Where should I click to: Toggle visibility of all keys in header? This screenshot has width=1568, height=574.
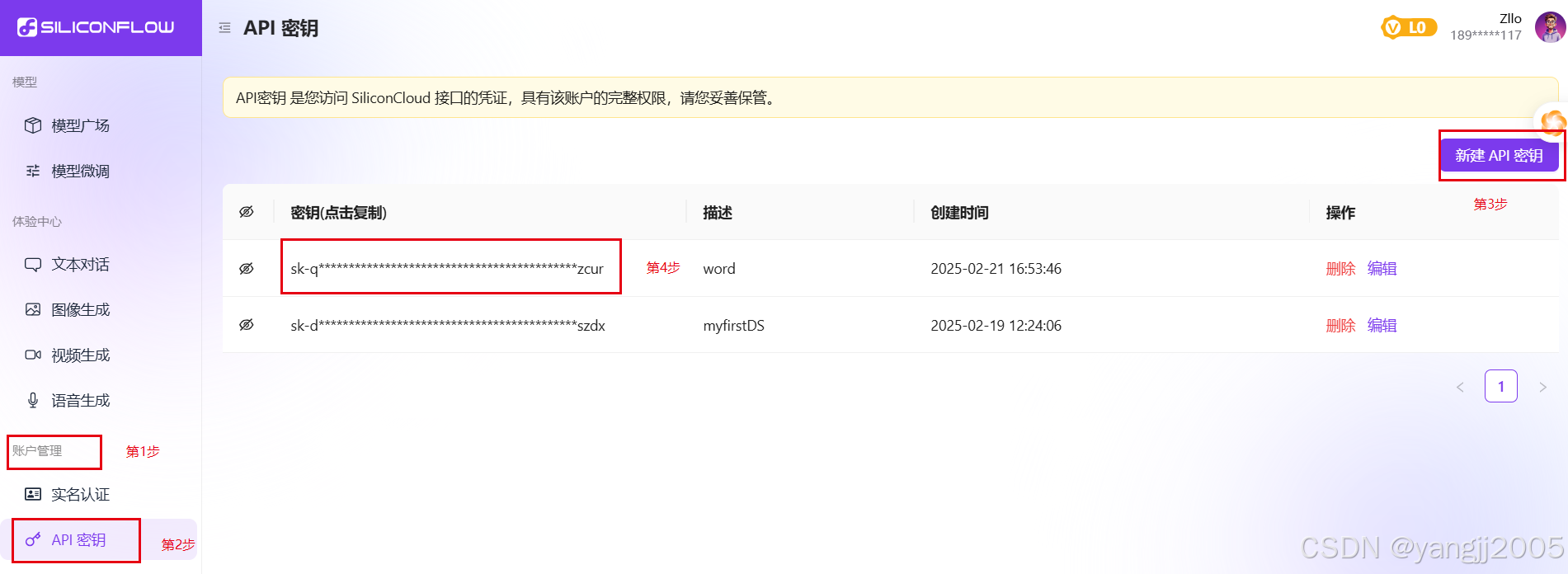coord(247,212)
